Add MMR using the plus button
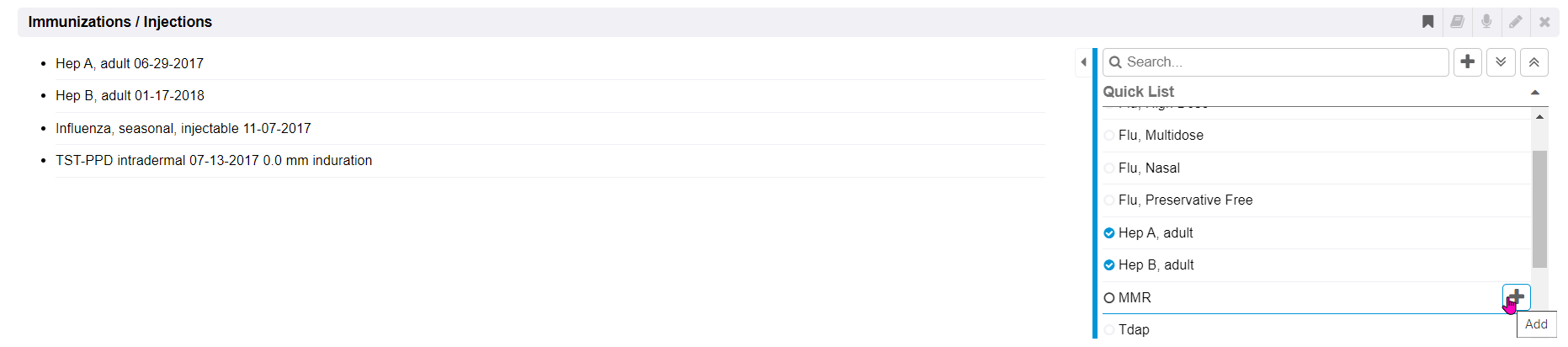 [1516, 297]
